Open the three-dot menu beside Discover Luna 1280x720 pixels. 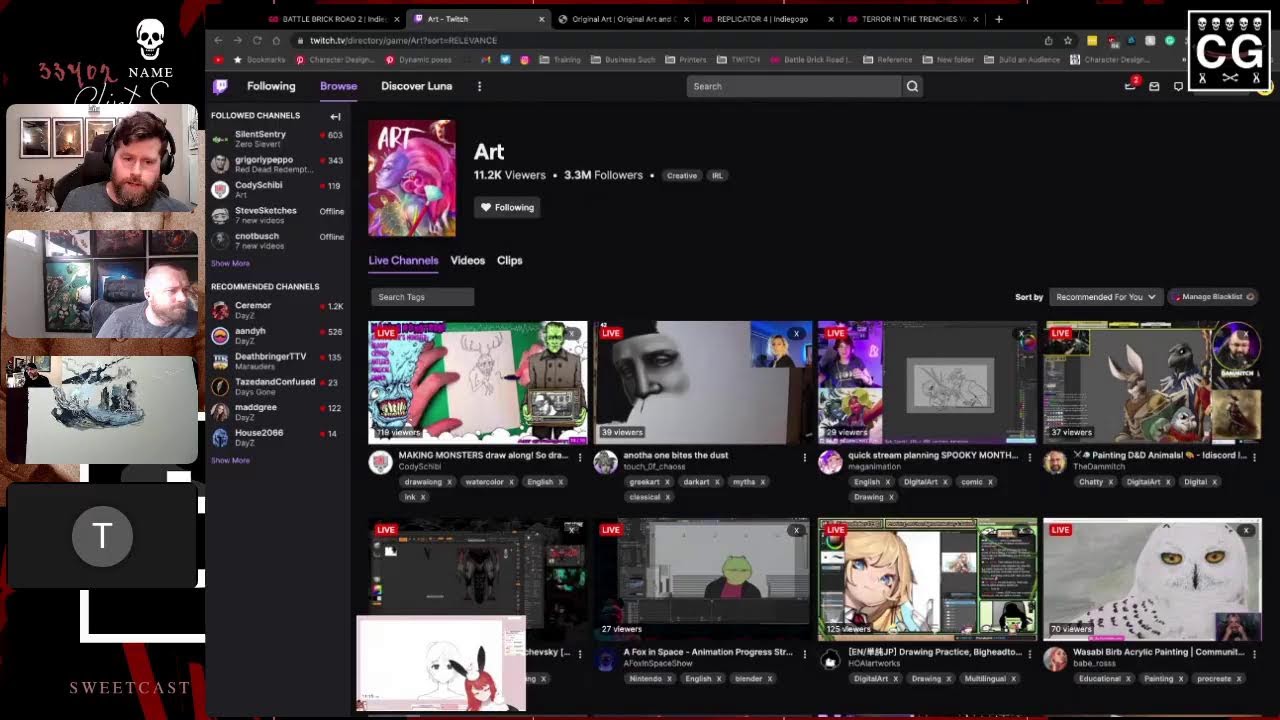(479, 87)
